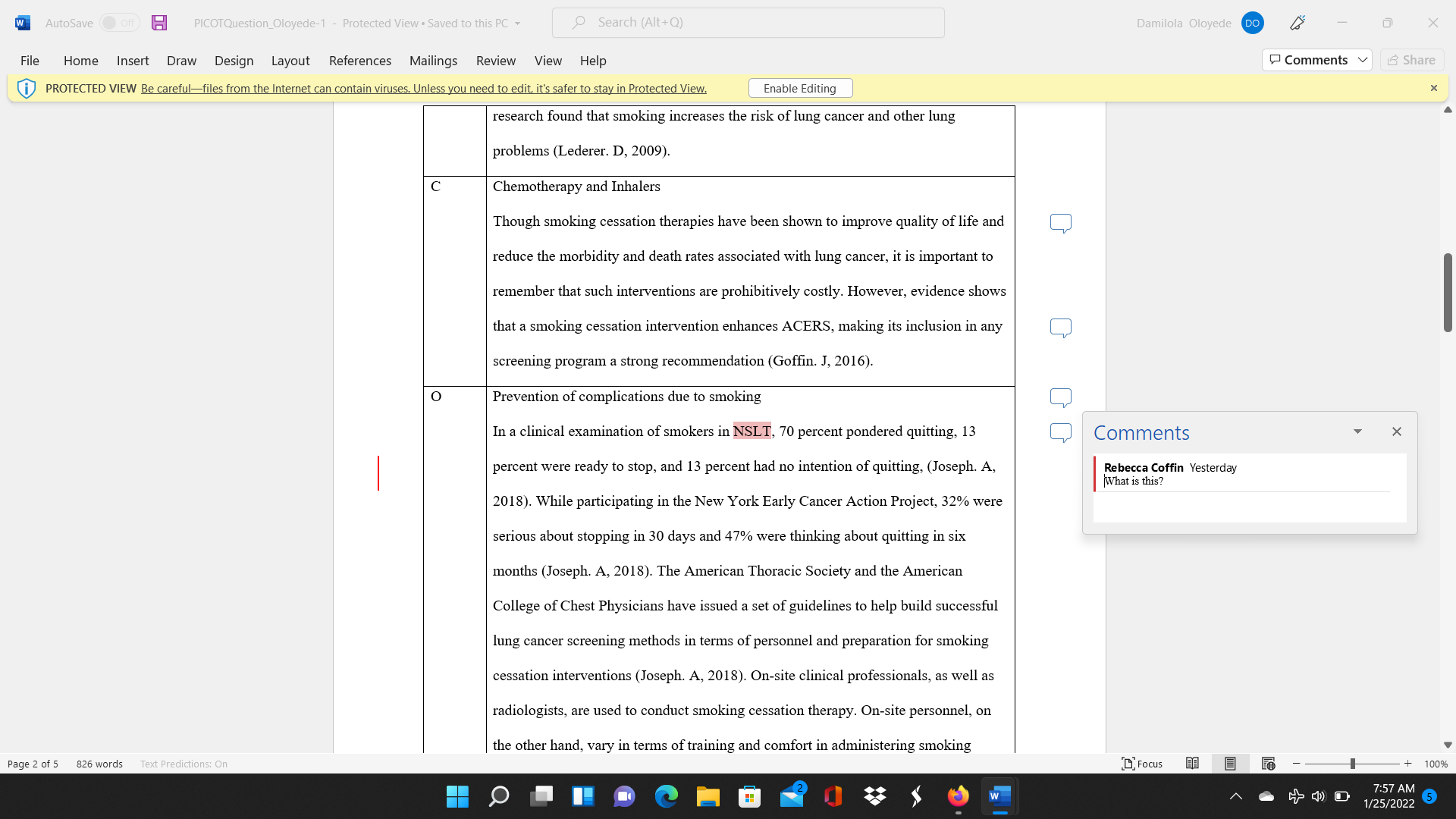Image resolution: width=1456 pixels, height=819 pixels.
Task: Open File Explorer from the taskbar
Action: point(708,796)
